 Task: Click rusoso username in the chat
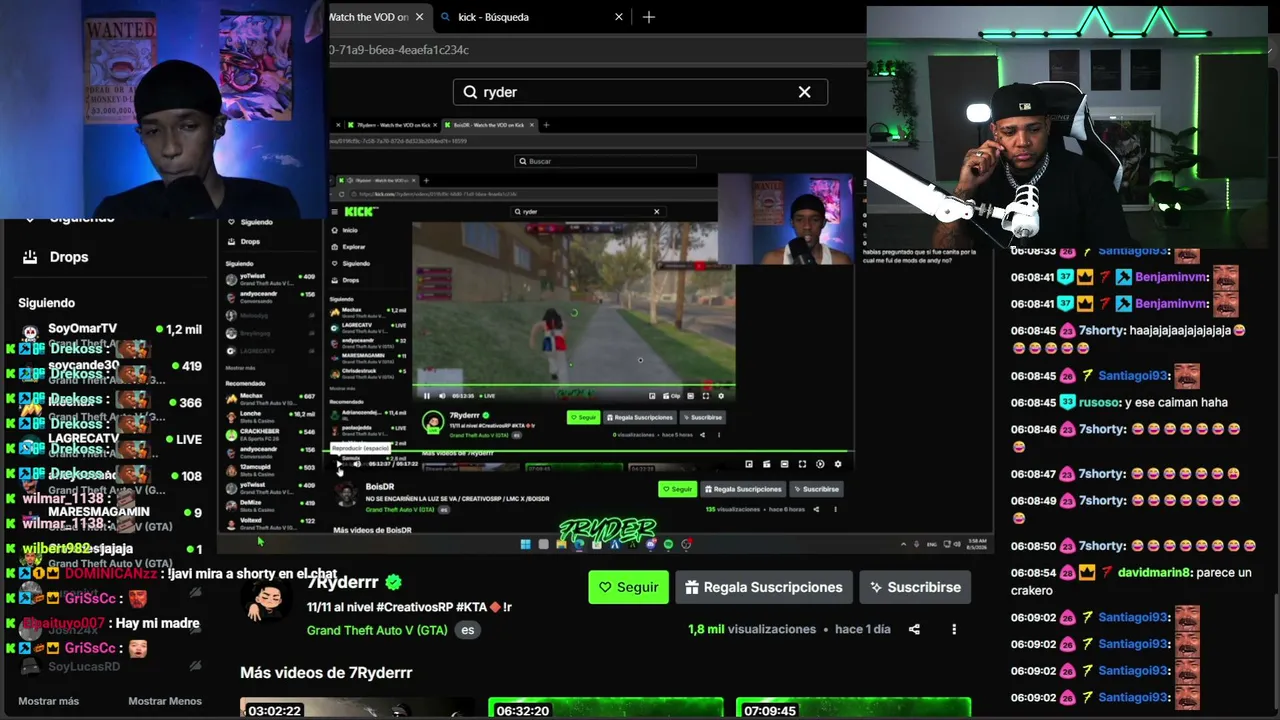[1099, 403]
